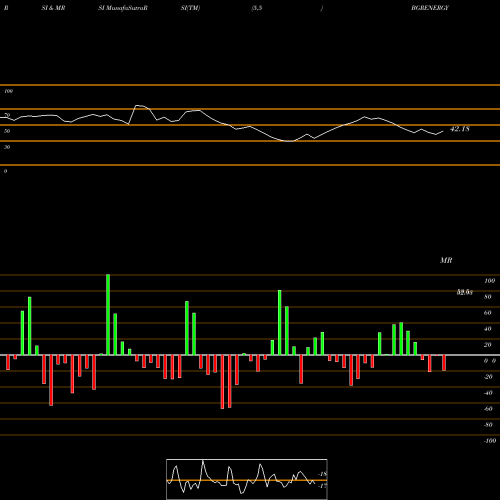Screen dimensions: 500x500
Task: Click the 40 label on the MR axis
Action: pos(488,329)
